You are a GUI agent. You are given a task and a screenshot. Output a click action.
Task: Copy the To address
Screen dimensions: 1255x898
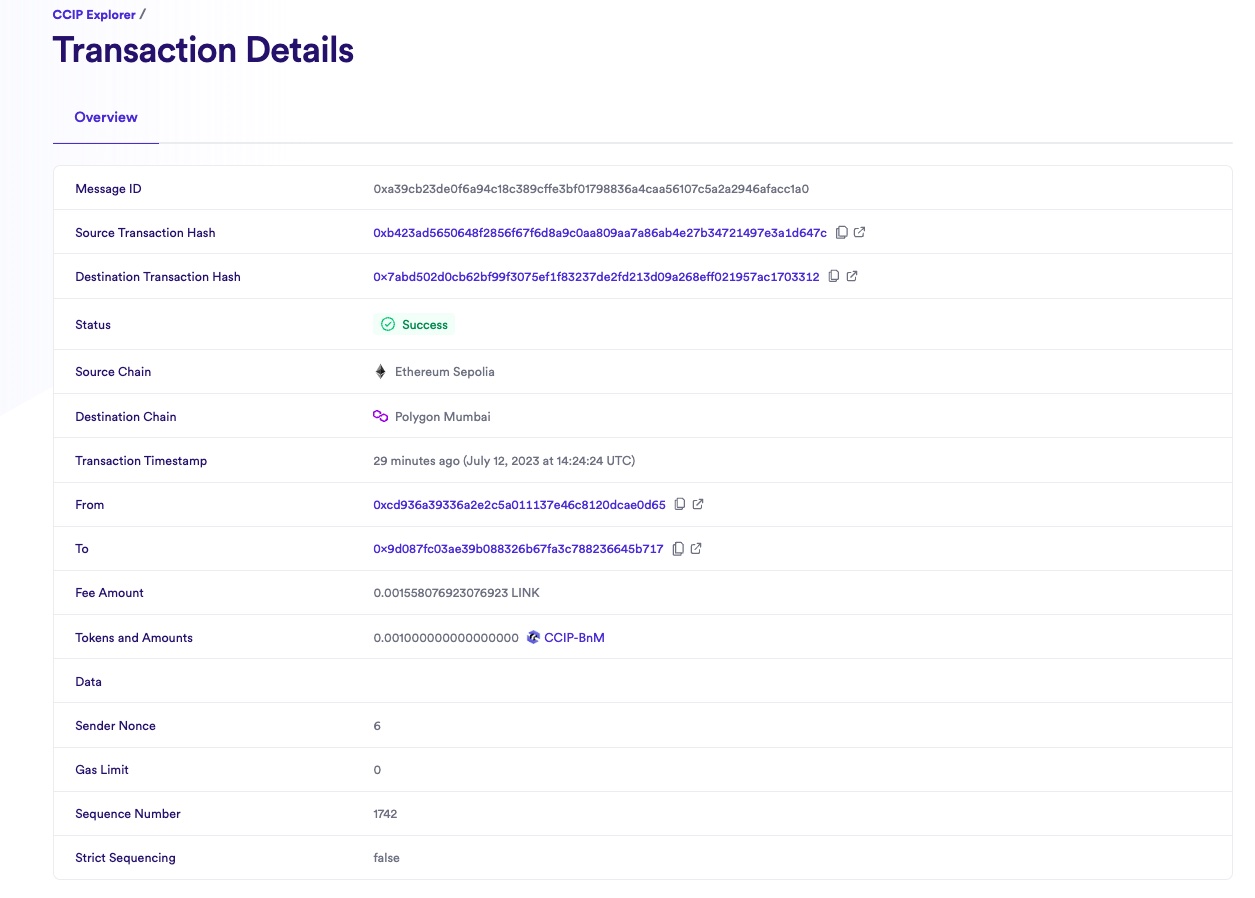coord(678,549)
